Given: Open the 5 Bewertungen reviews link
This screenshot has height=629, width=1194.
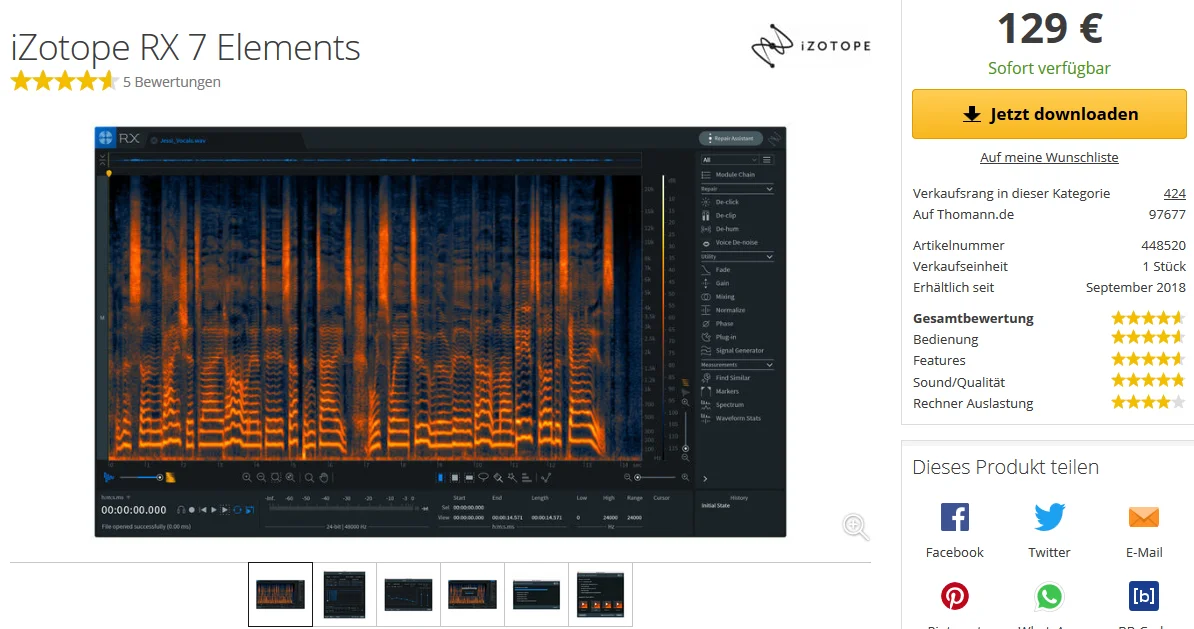Looking at the screenshot, I should pyautogui.click(x=172, y=82).
